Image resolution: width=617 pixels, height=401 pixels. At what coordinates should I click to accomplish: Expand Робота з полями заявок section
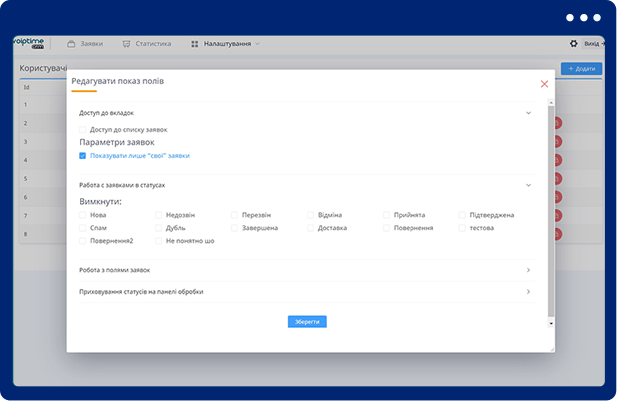528,270
